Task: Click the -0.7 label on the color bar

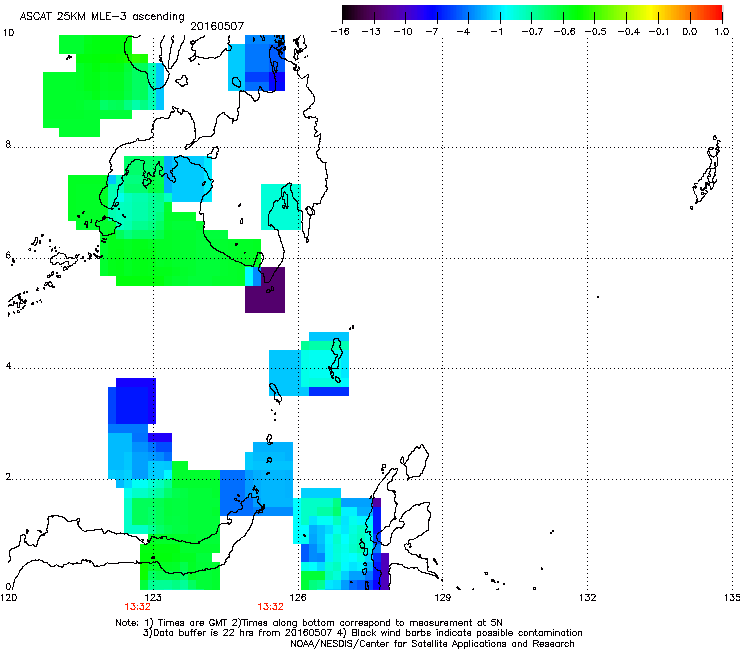Action: (x=532, y=32)
